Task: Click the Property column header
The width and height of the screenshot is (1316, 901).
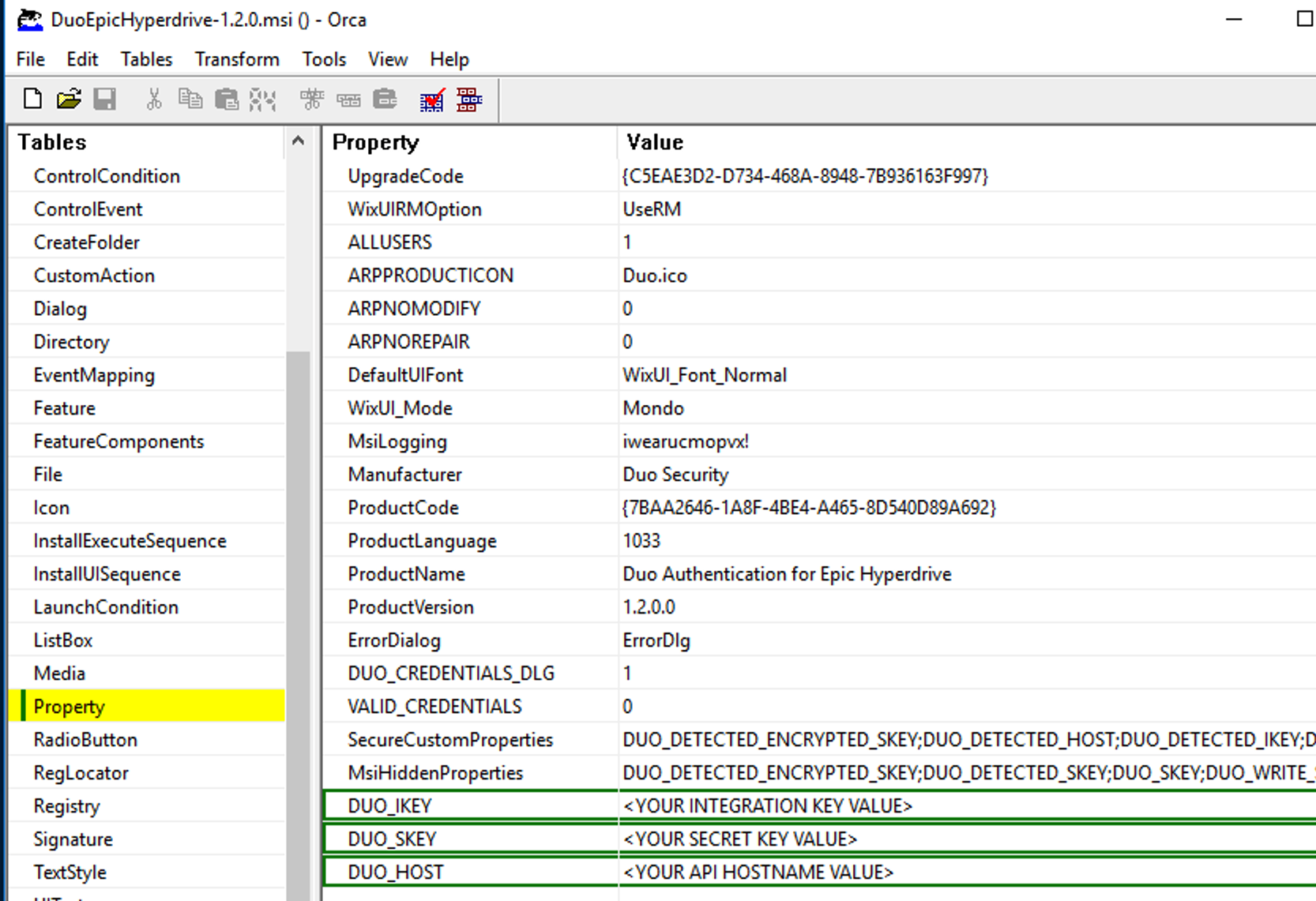Action: pos(375,142)
